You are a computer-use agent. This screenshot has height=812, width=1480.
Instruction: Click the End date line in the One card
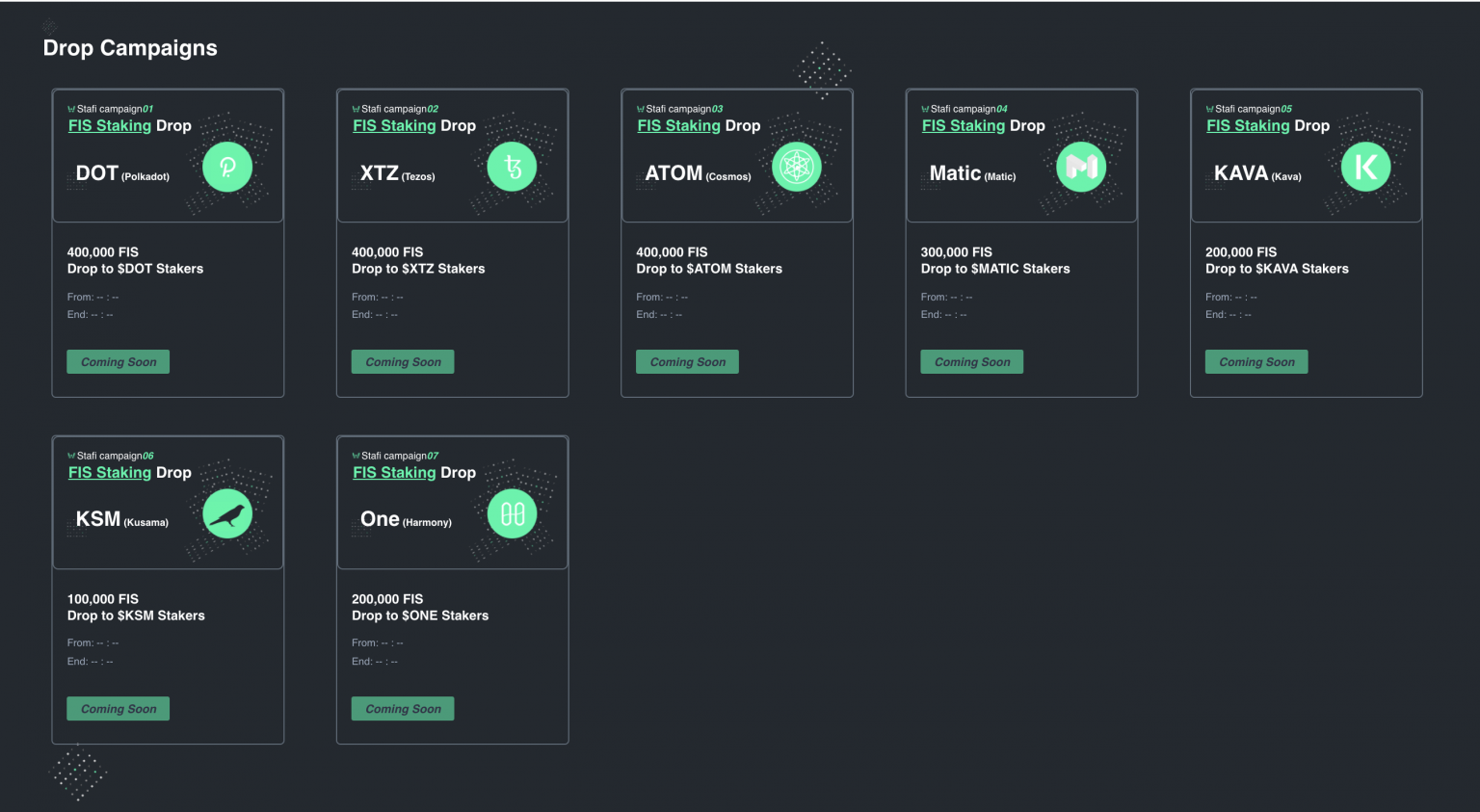375,662
